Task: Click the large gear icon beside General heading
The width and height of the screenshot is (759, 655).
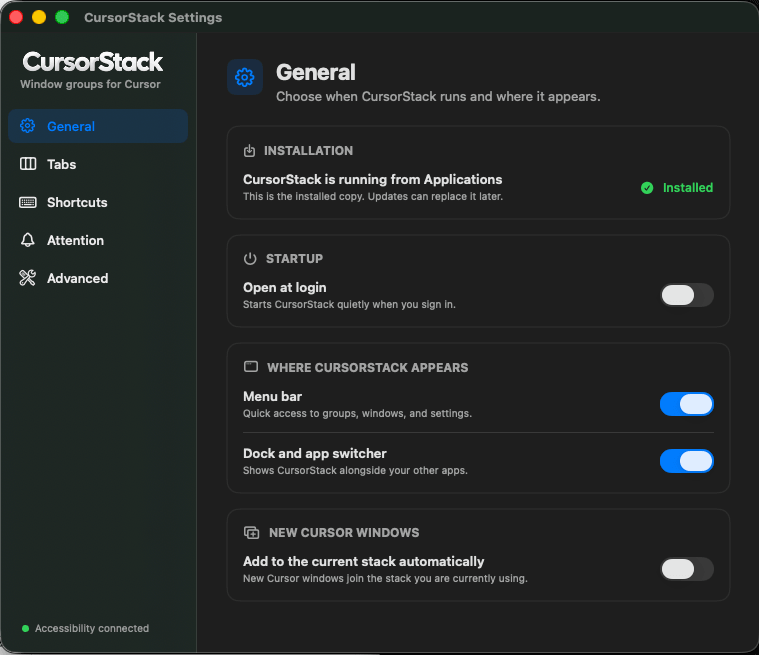Action: 245,77
